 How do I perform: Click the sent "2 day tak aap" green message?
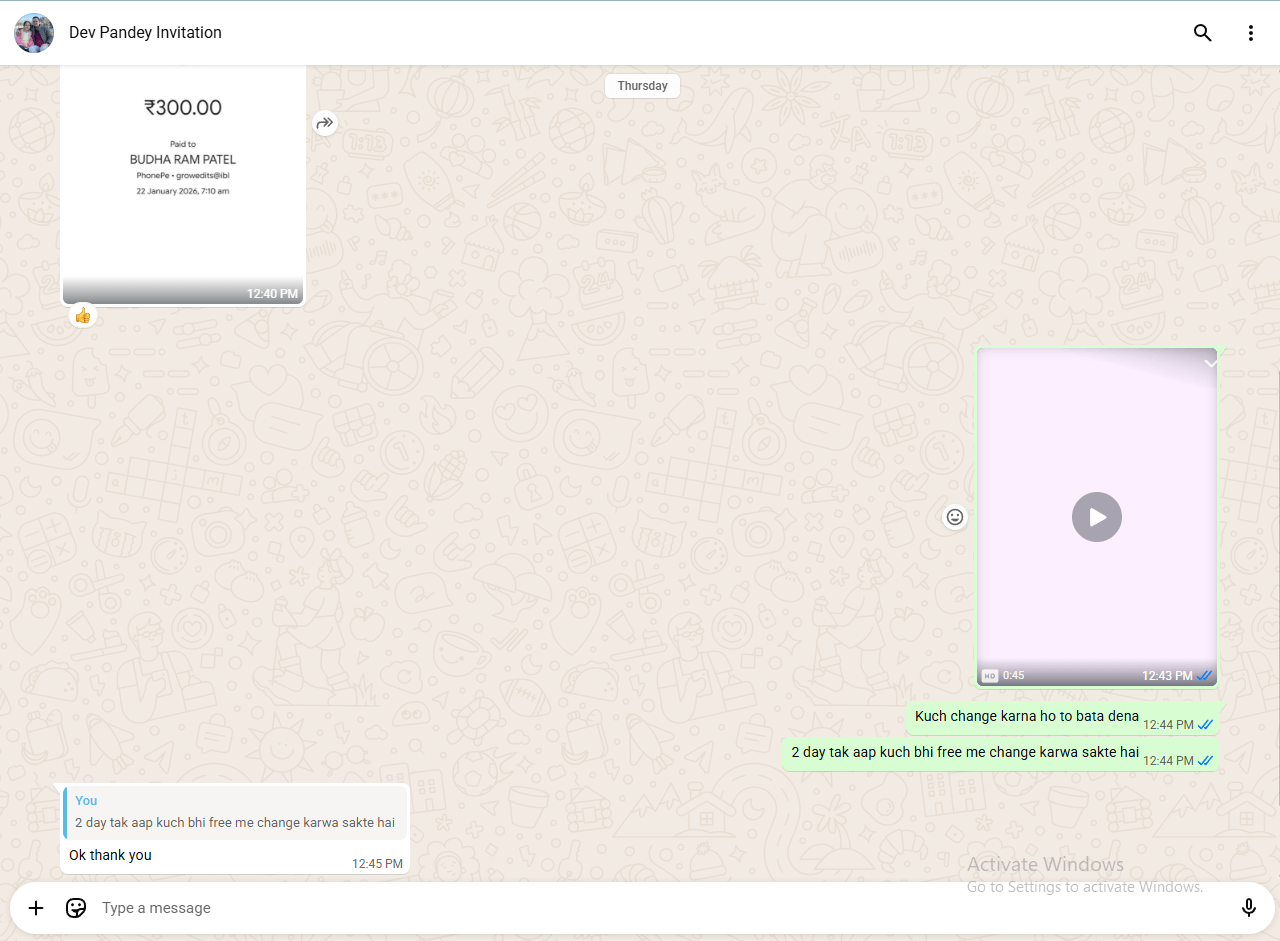[x=964, y=752]
